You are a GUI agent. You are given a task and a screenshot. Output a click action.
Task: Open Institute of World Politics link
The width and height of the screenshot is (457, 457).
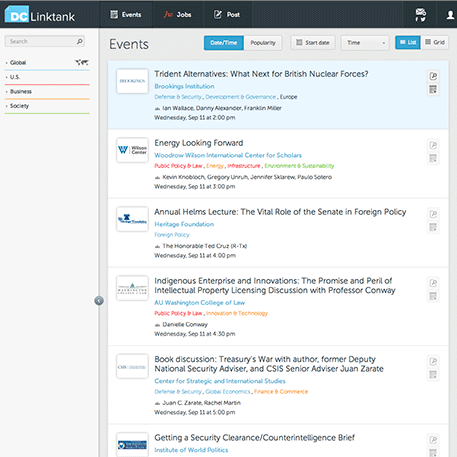click(191, 450)
